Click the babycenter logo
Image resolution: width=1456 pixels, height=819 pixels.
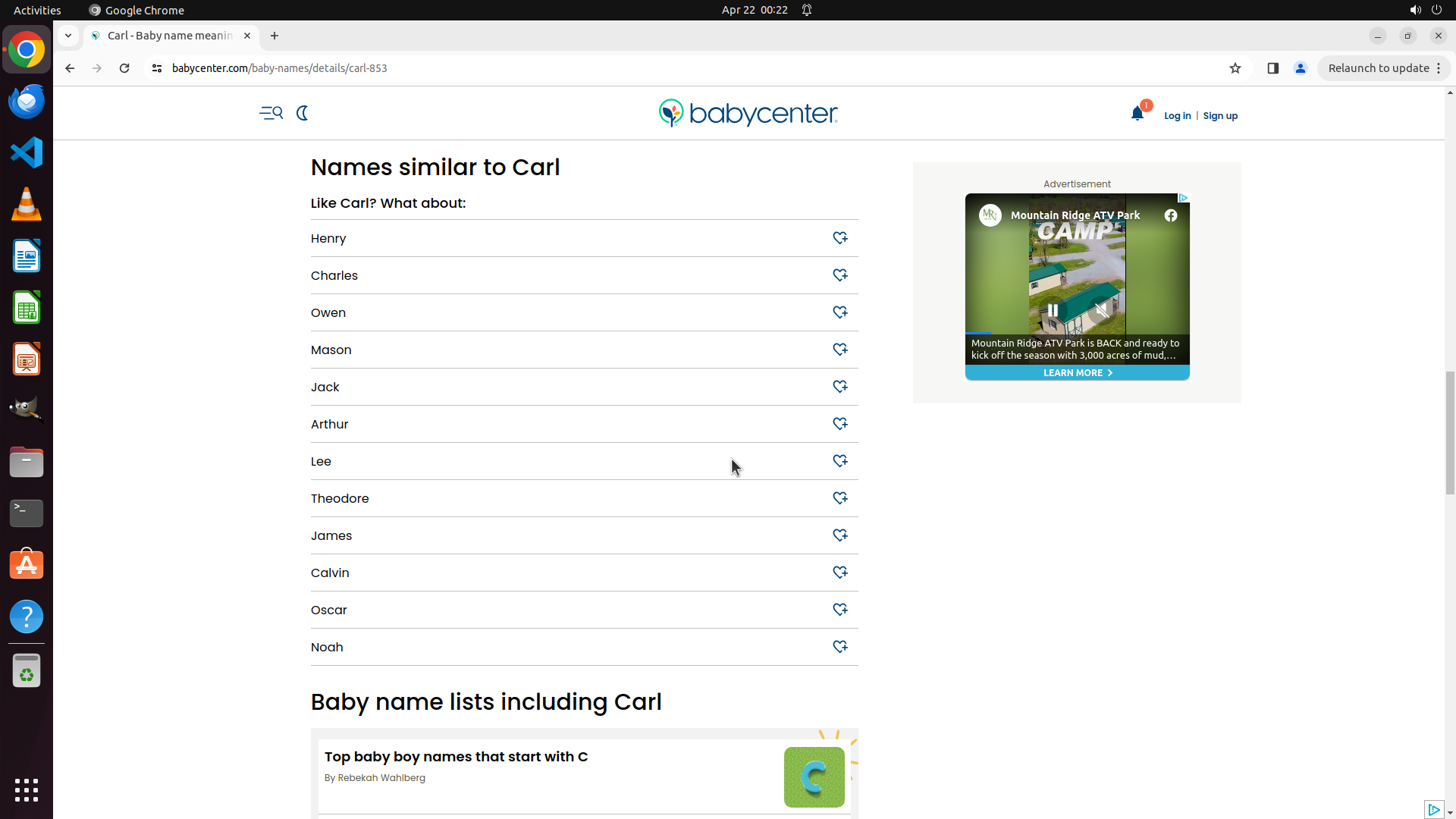pos(748,113)
